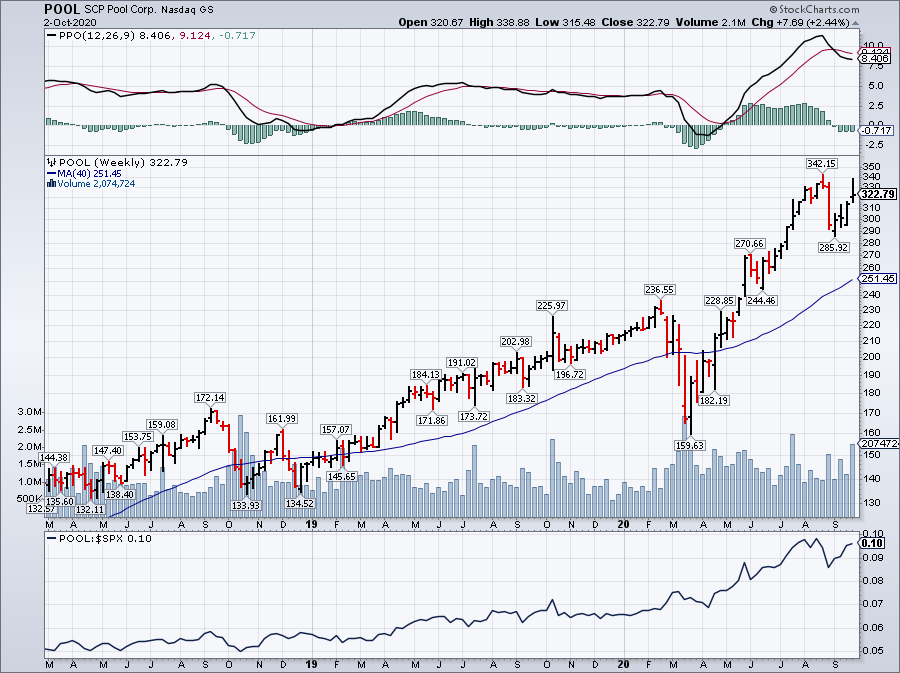Viewport: 900px width, 673px height.
Task: Select the 'SCP Pool Corp.' company name
Action: (x=119, y=10)
